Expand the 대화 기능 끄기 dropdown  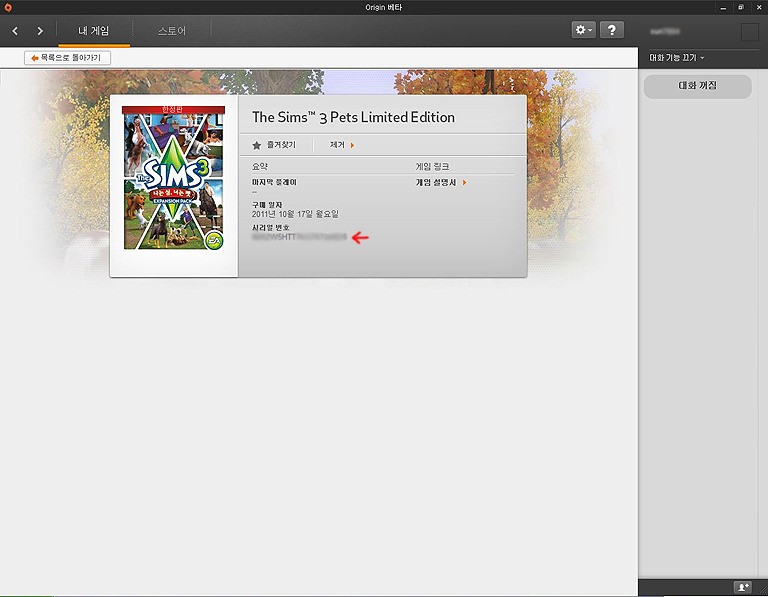pyautogui.click(x=676, y=58)
